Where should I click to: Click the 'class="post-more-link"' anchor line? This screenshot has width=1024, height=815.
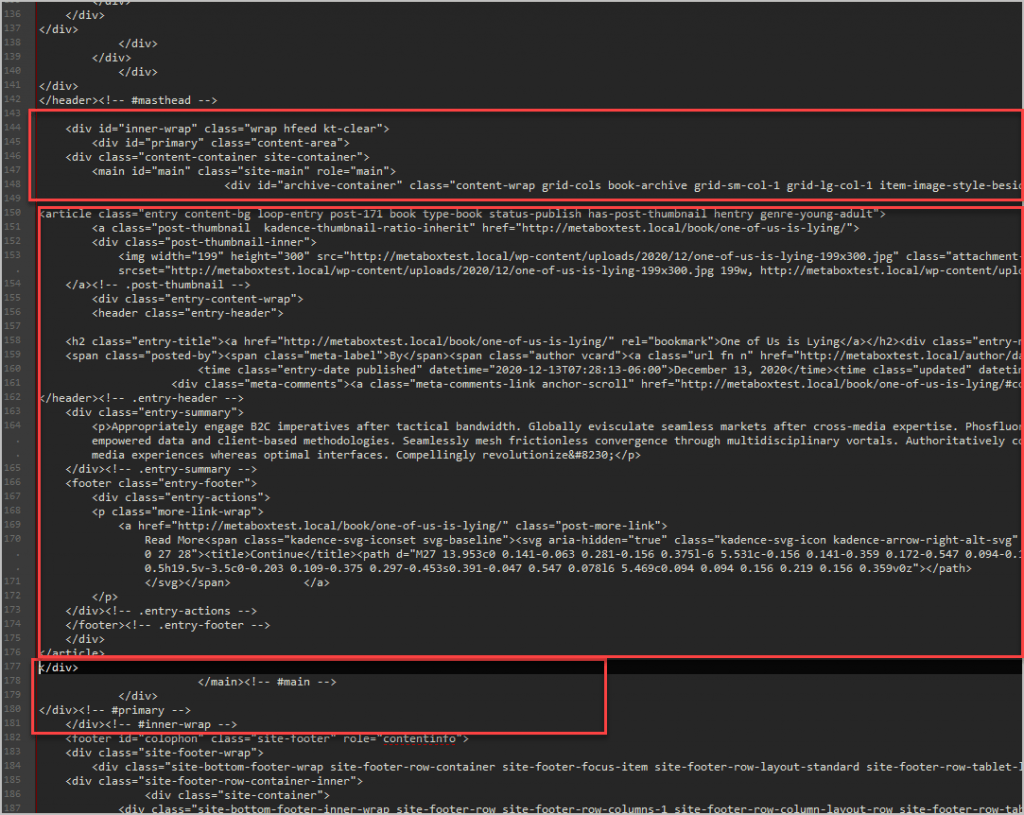click(x=393, y=526)
